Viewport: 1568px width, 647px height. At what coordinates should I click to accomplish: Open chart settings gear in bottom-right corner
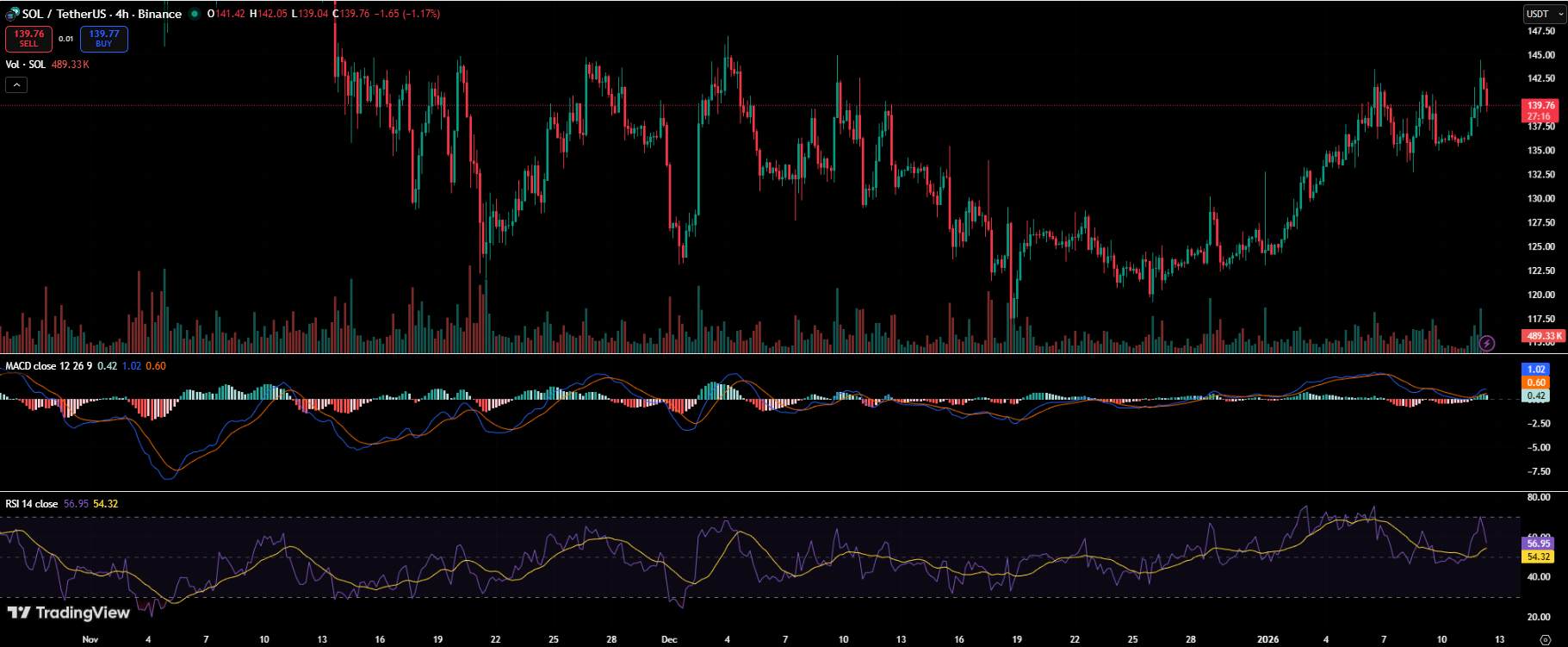(x=1545, y=639)
